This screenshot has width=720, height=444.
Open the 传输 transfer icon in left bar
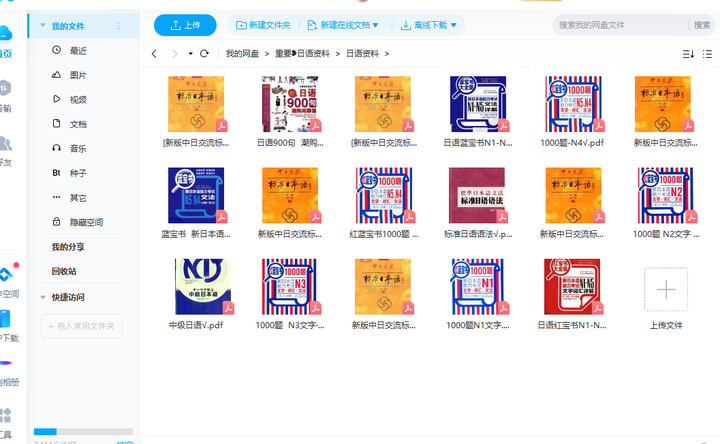coord(5,88)
